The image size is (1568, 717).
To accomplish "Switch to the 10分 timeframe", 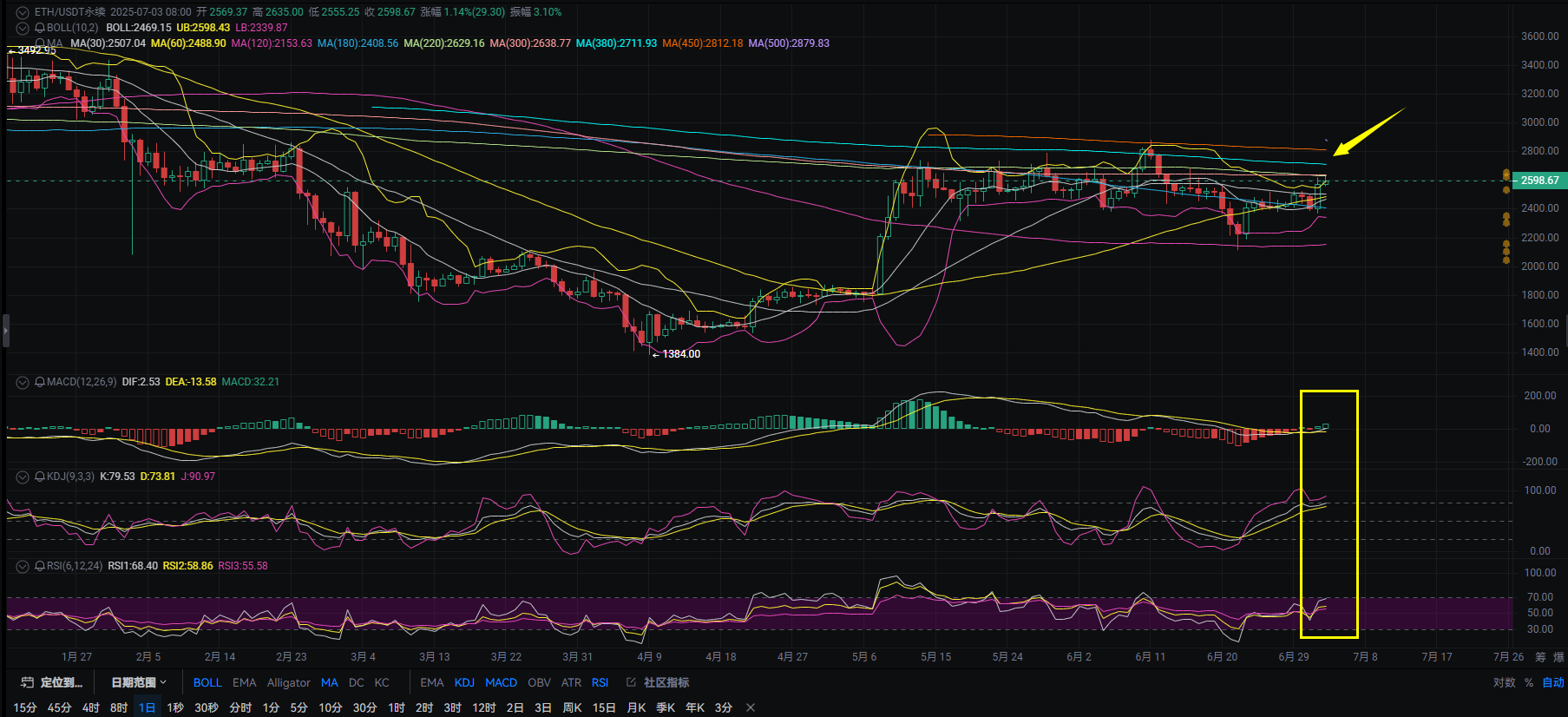I will (x=330, y=707).
